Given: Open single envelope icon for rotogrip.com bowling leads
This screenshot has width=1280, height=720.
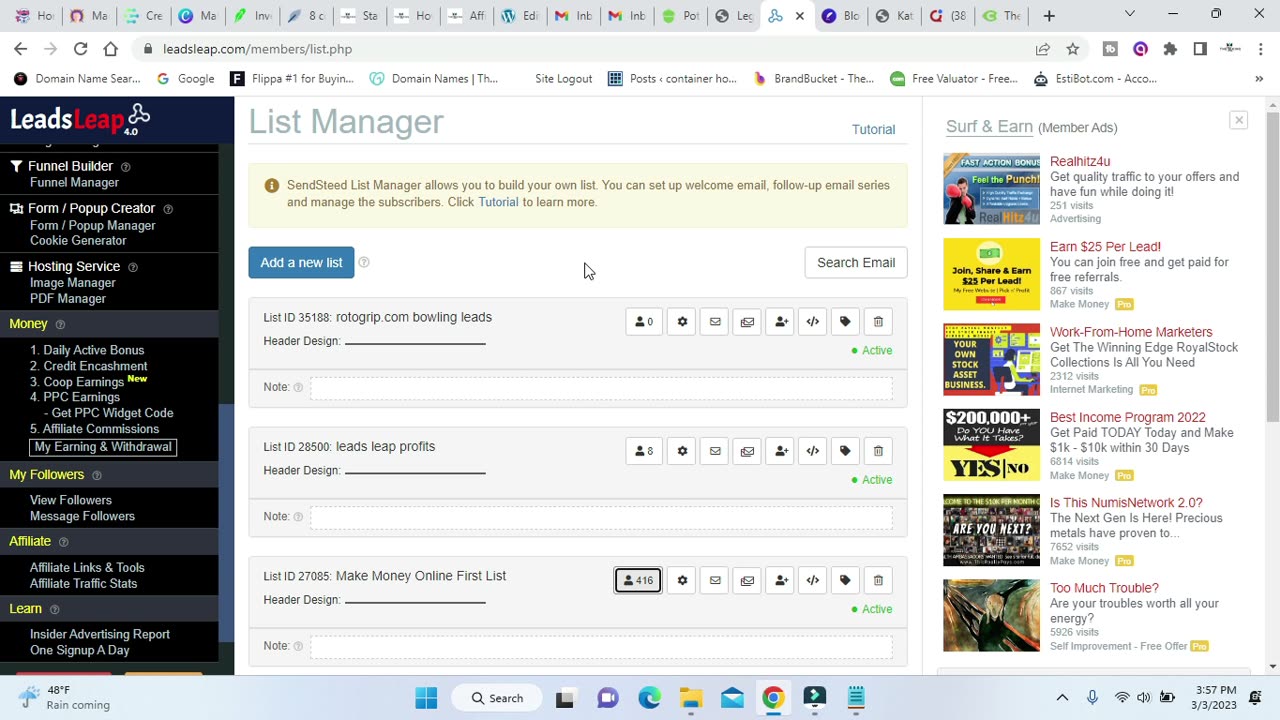Looking at the screenshot, I should 715,322.
